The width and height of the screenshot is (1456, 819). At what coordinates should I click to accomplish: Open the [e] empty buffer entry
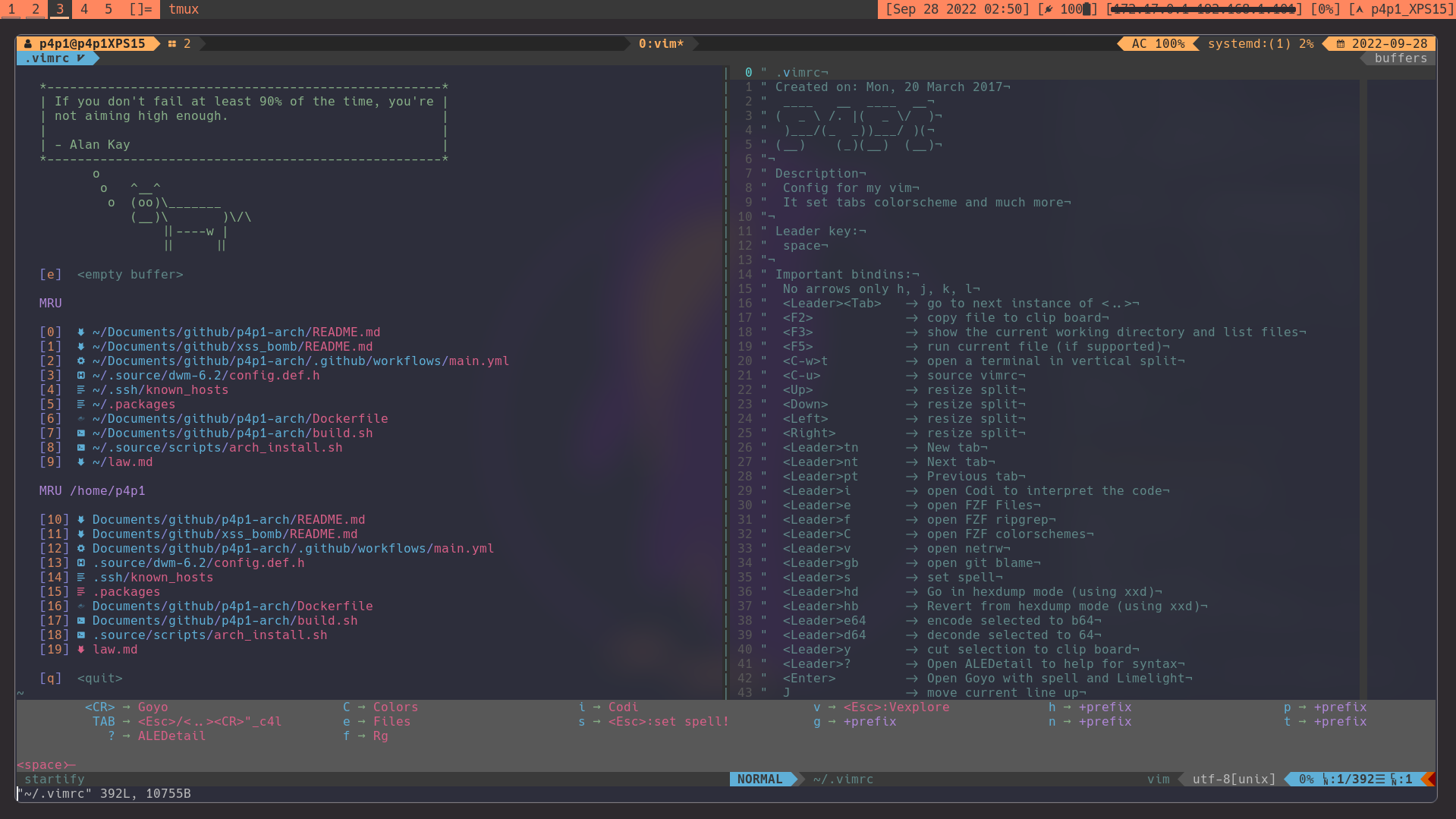[129, 275]
